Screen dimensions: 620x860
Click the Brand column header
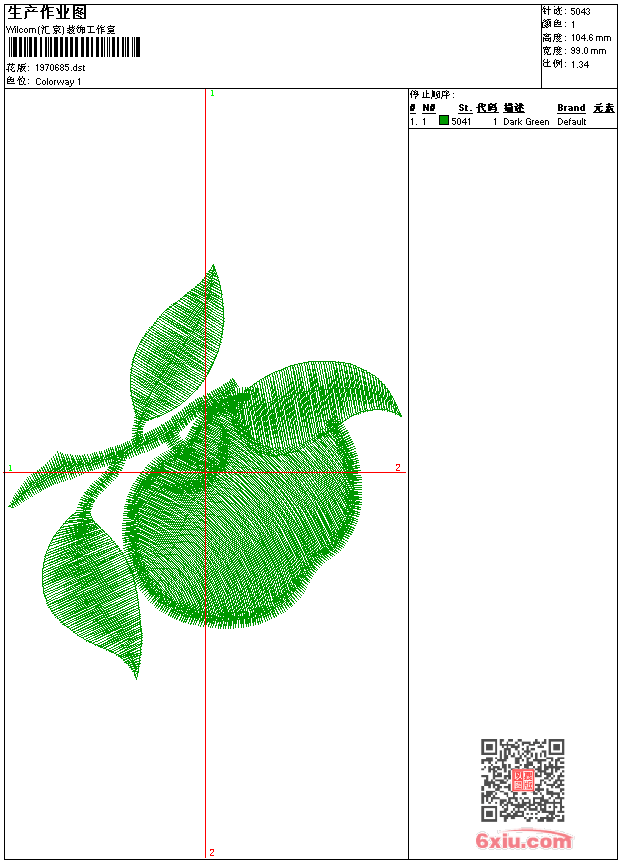coord(571,108)
